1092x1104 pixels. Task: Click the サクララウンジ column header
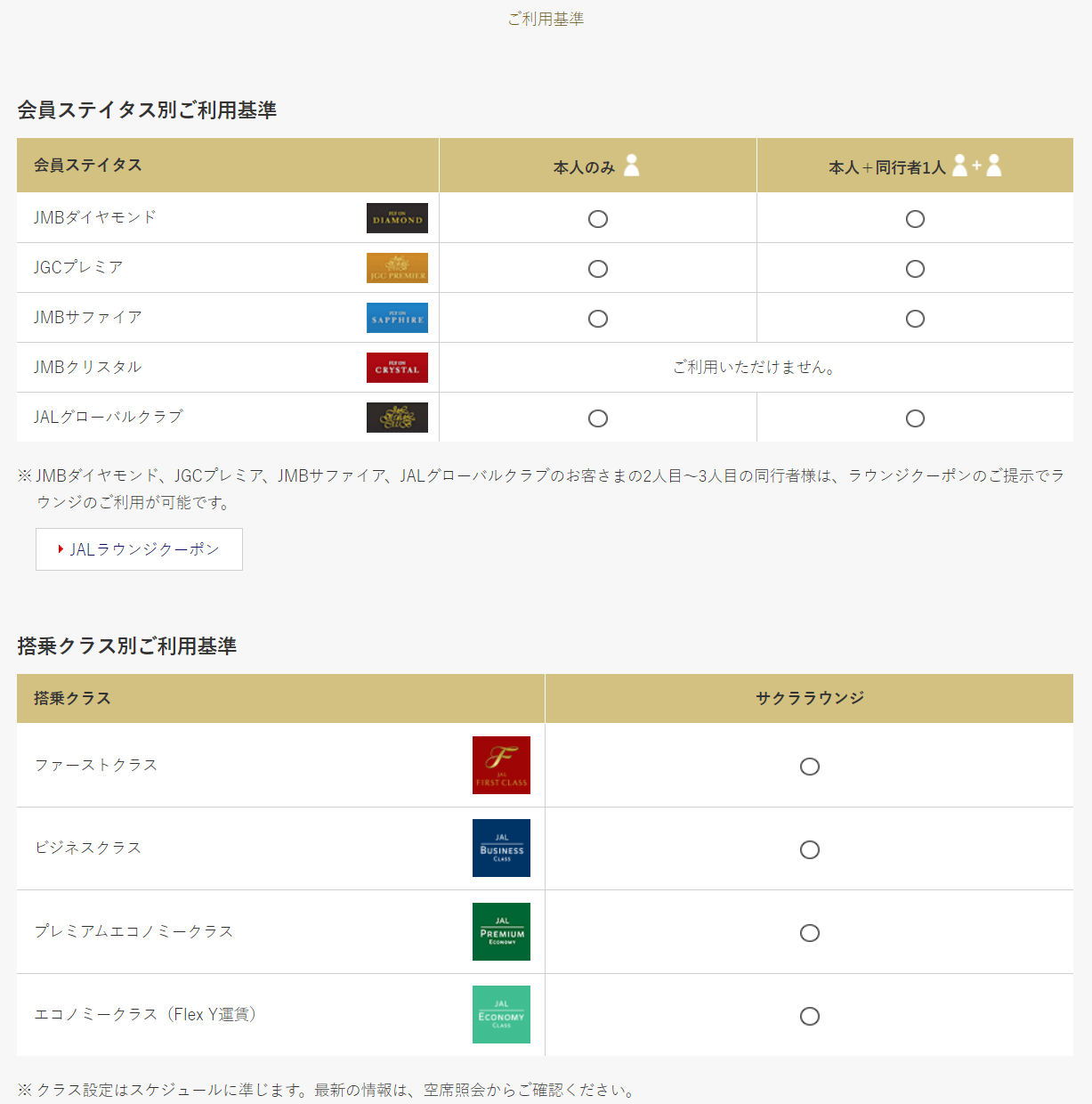point(810,698)
